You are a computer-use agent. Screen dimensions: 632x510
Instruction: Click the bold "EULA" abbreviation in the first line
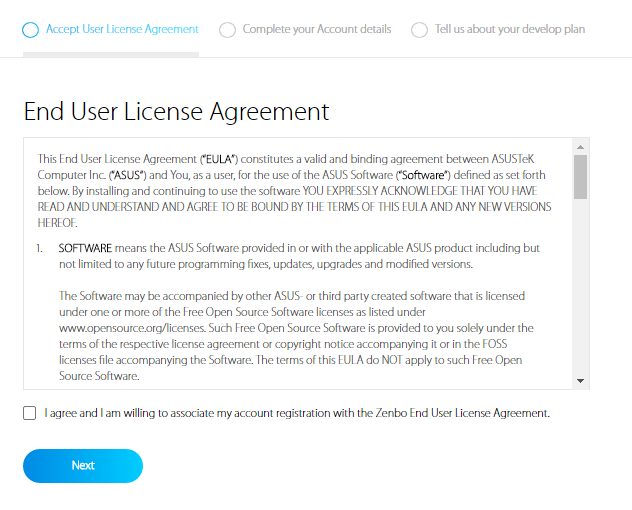pos(220,159)
